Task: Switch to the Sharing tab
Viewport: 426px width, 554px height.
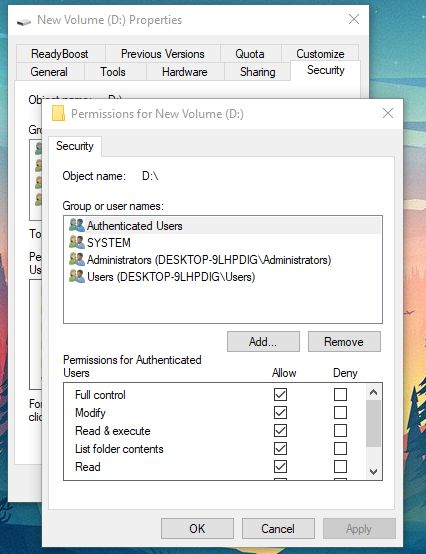Action: pos(258,72)
